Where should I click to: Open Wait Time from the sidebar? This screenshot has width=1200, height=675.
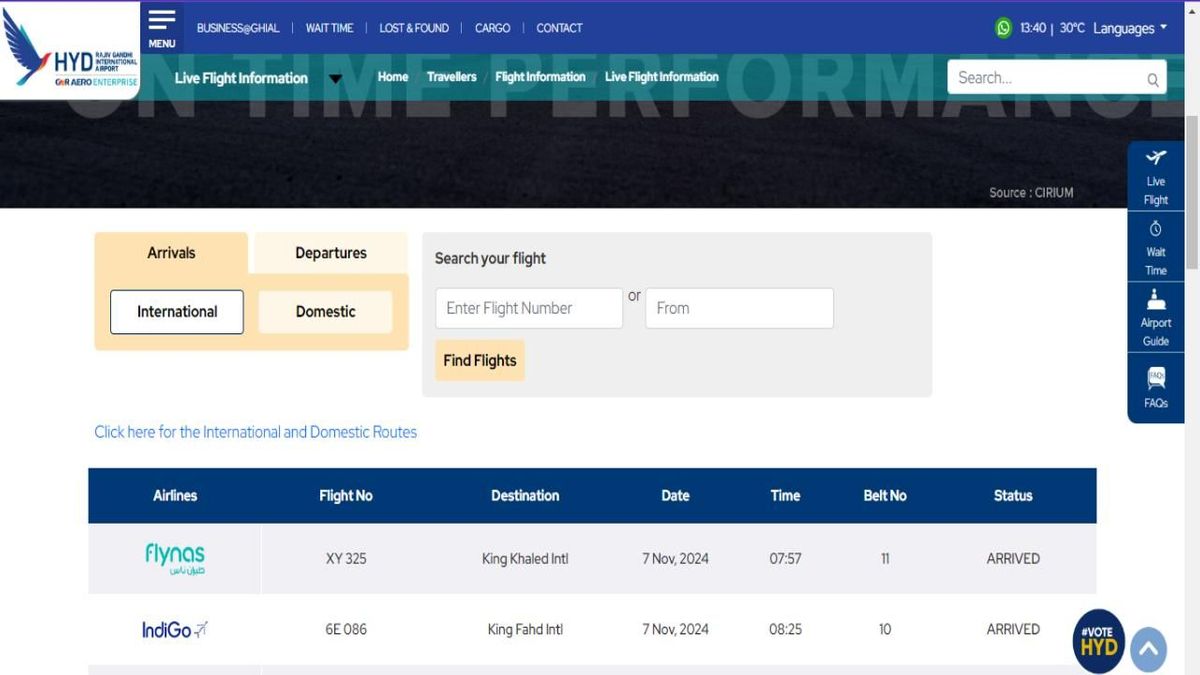click(x=1156, y=247)
